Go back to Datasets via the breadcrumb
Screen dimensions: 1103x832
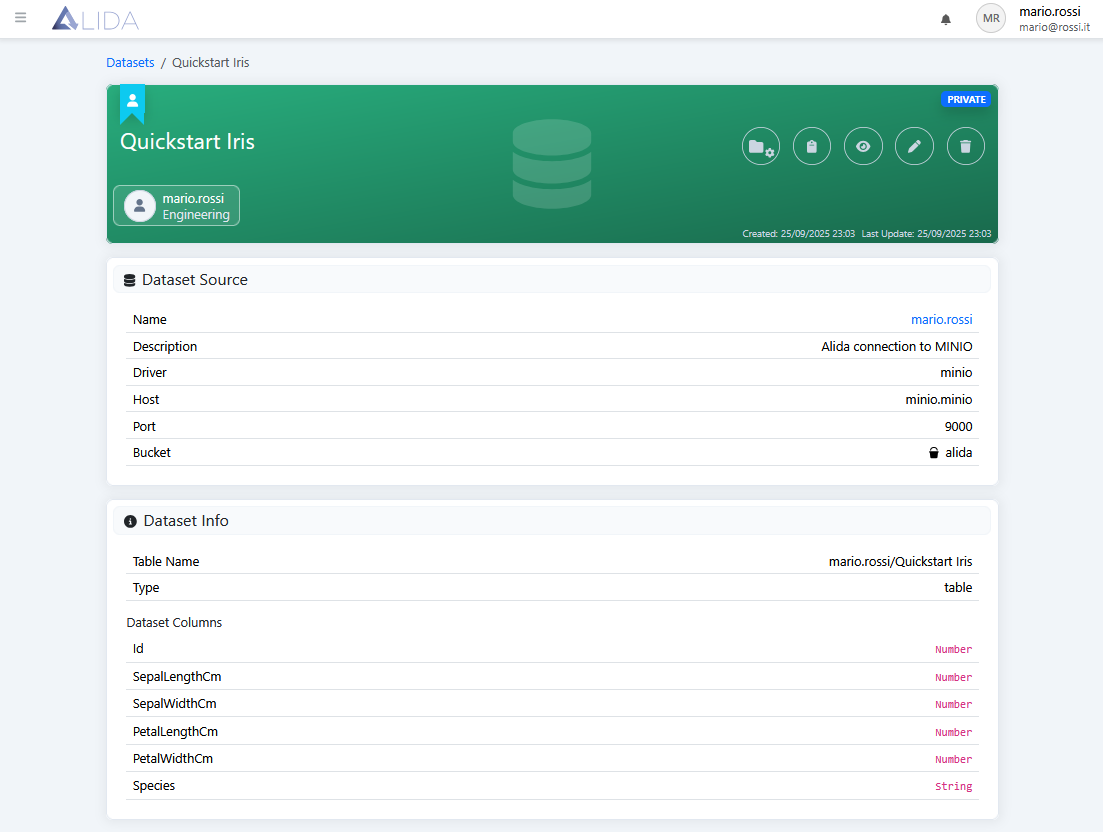pos(130,63)
